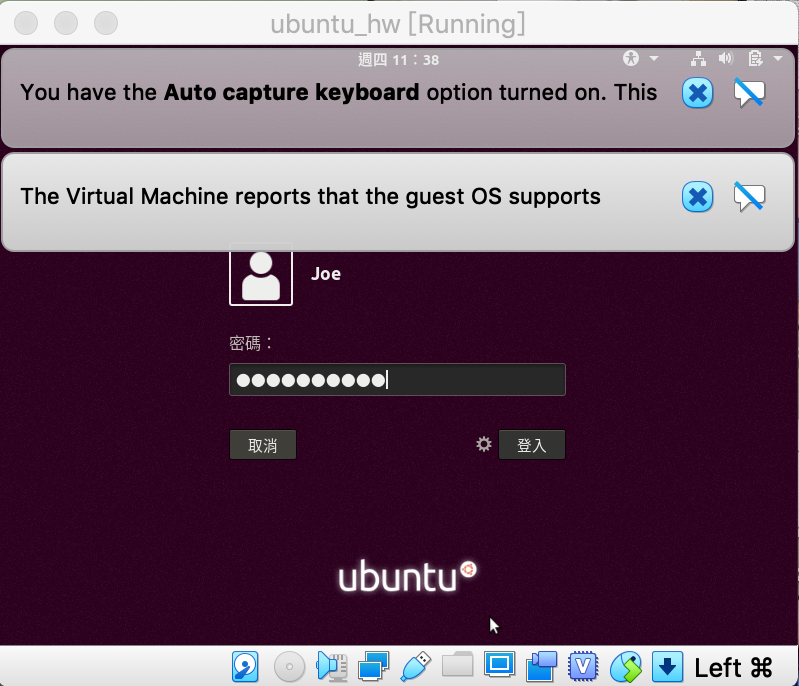Open the optical disc status icon
Image resolution: width=799 pixels, height=686 pixels.
(289, 666)
